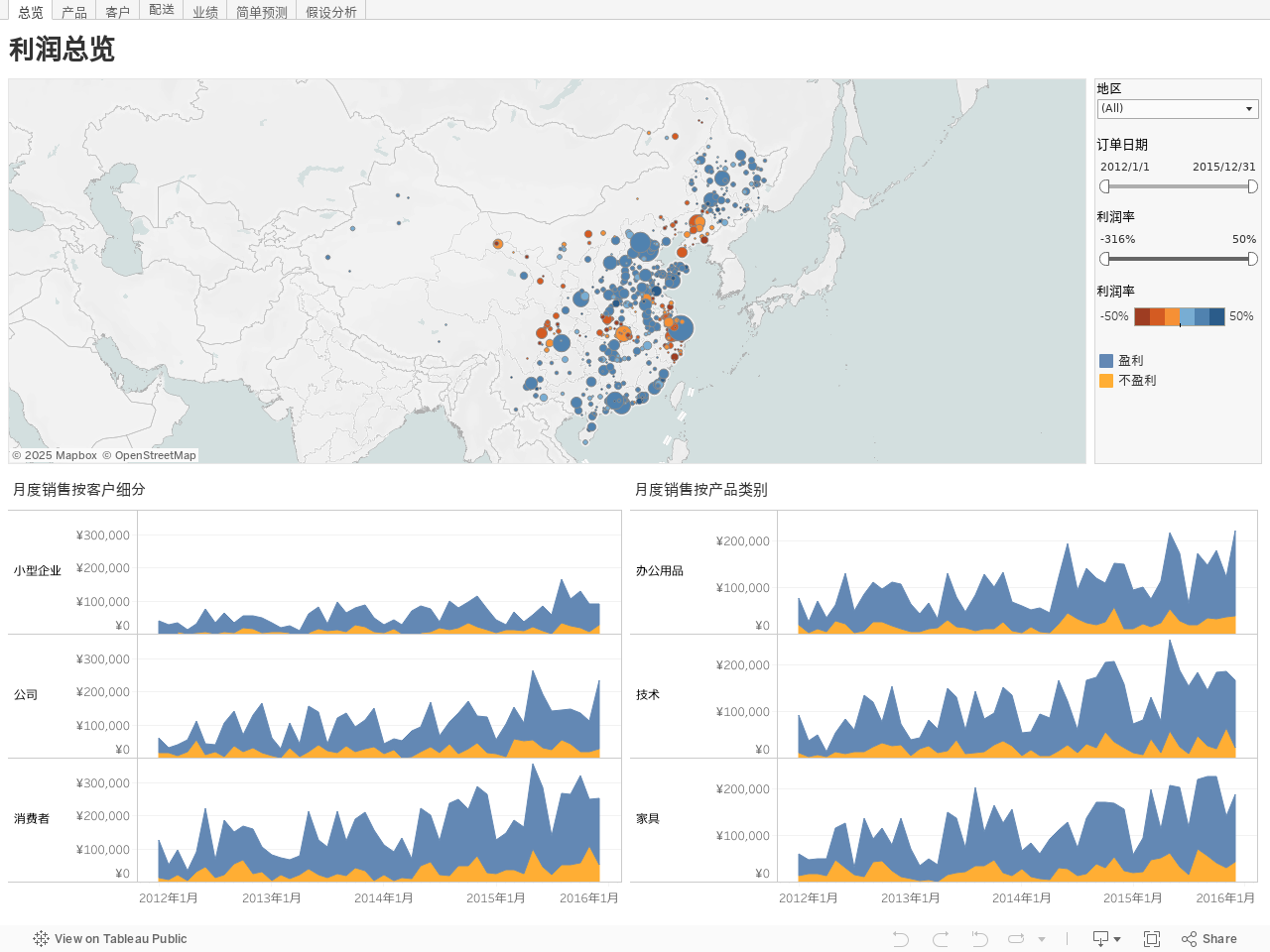Click the 2015/12/31 end date value

[x=1223, y=167]
